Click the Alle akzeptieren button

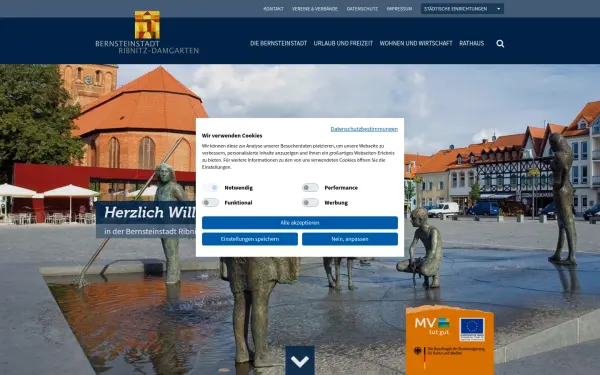tap(300, 223)
